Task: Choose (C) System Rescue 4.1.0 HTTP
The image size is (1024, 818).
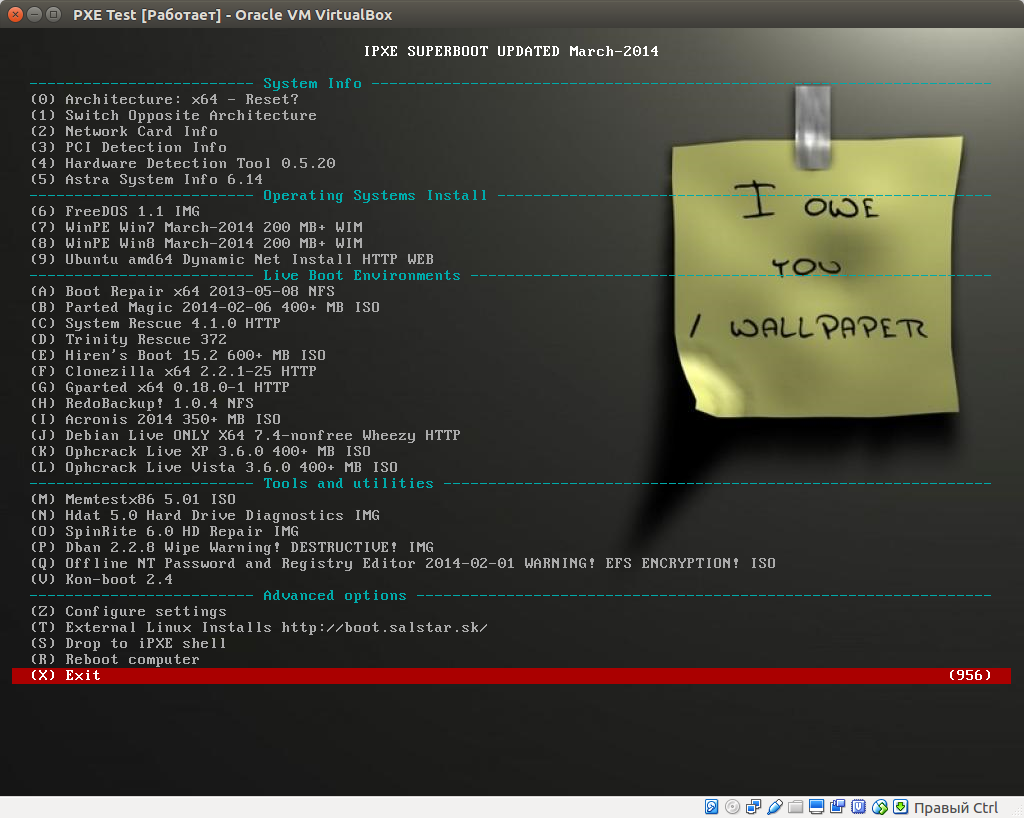Action: coord(155,323)
